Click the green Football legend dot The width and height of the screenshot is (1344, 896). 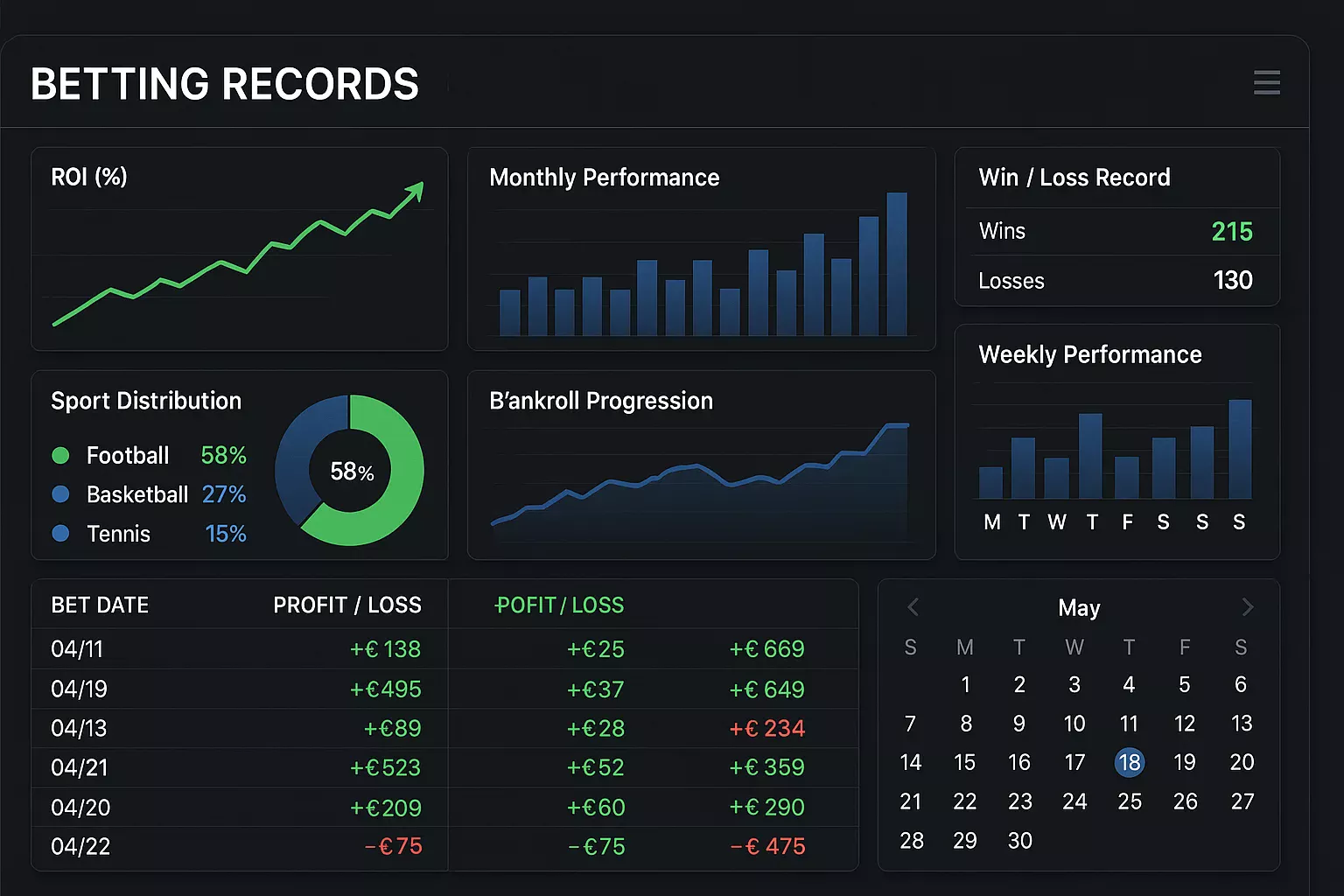pos(60,455)
